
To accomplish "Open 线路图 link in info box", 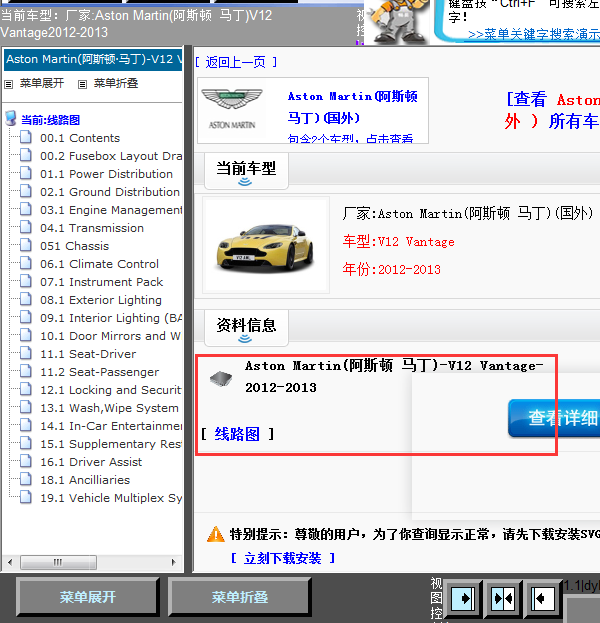I will tap(237, 434).
